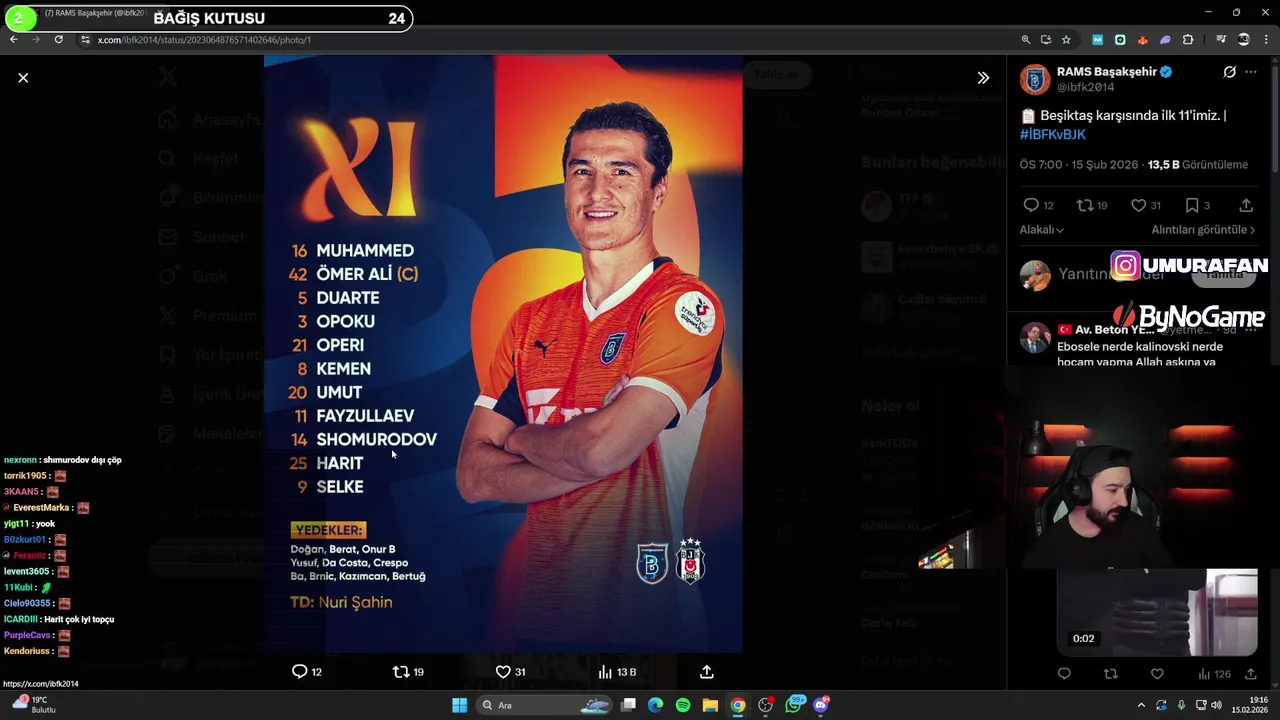Open Av. Beton reply author avatar
The width and height of the screenshot is (1280, 720).
pos(1035,338)
